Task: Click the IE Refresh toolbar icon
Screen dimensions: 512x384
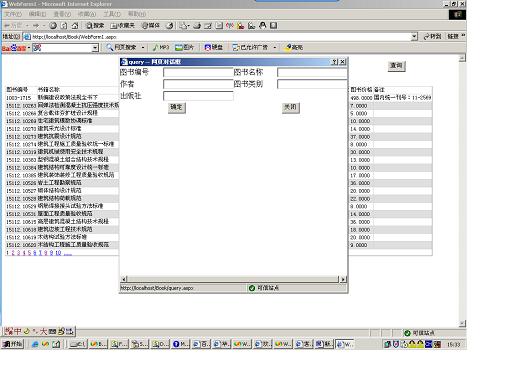Action: (64, 26)
